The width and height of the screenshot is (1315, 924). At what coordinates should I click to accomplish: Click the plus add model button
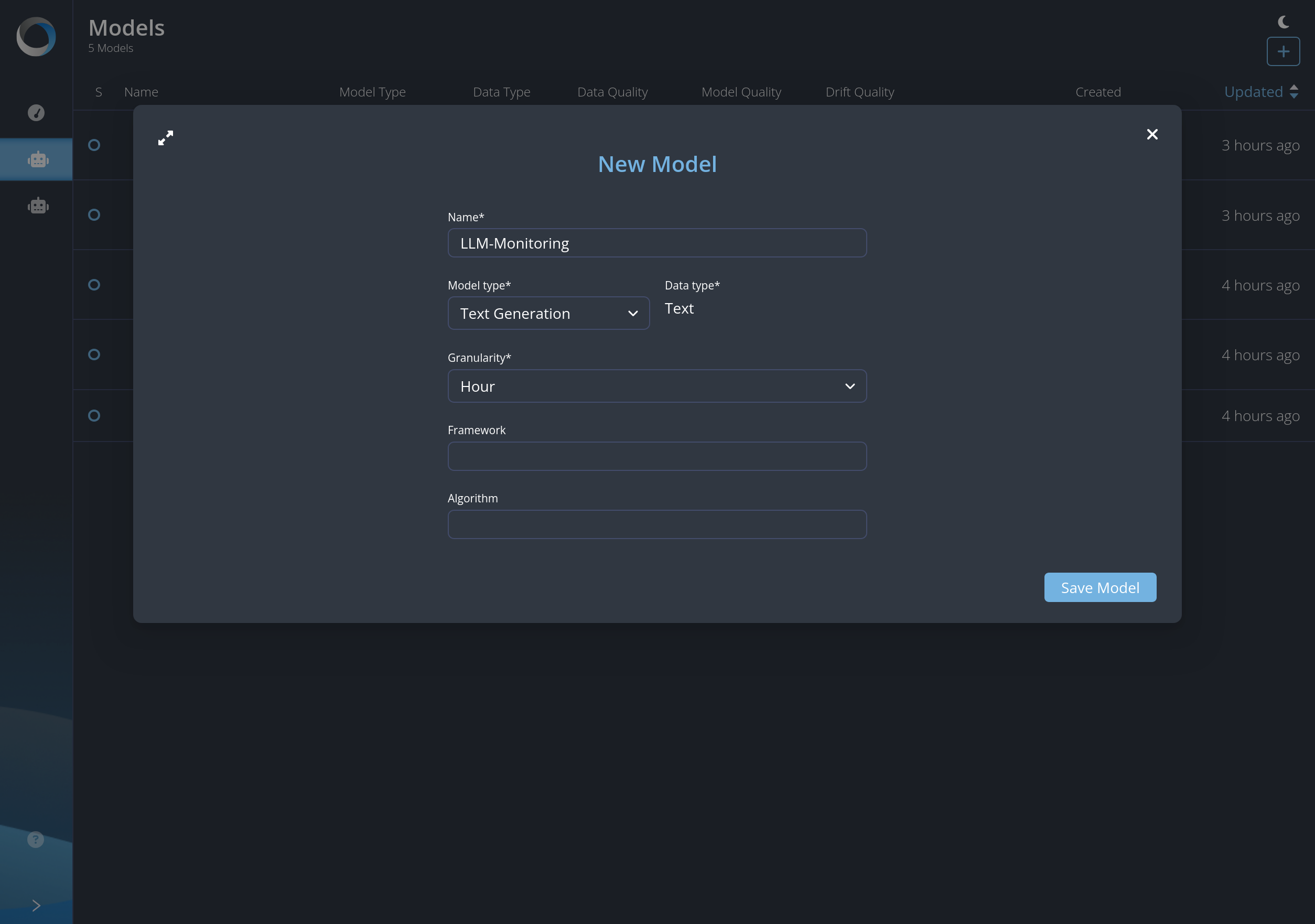pyautogui.click(x=1283, y=51)
